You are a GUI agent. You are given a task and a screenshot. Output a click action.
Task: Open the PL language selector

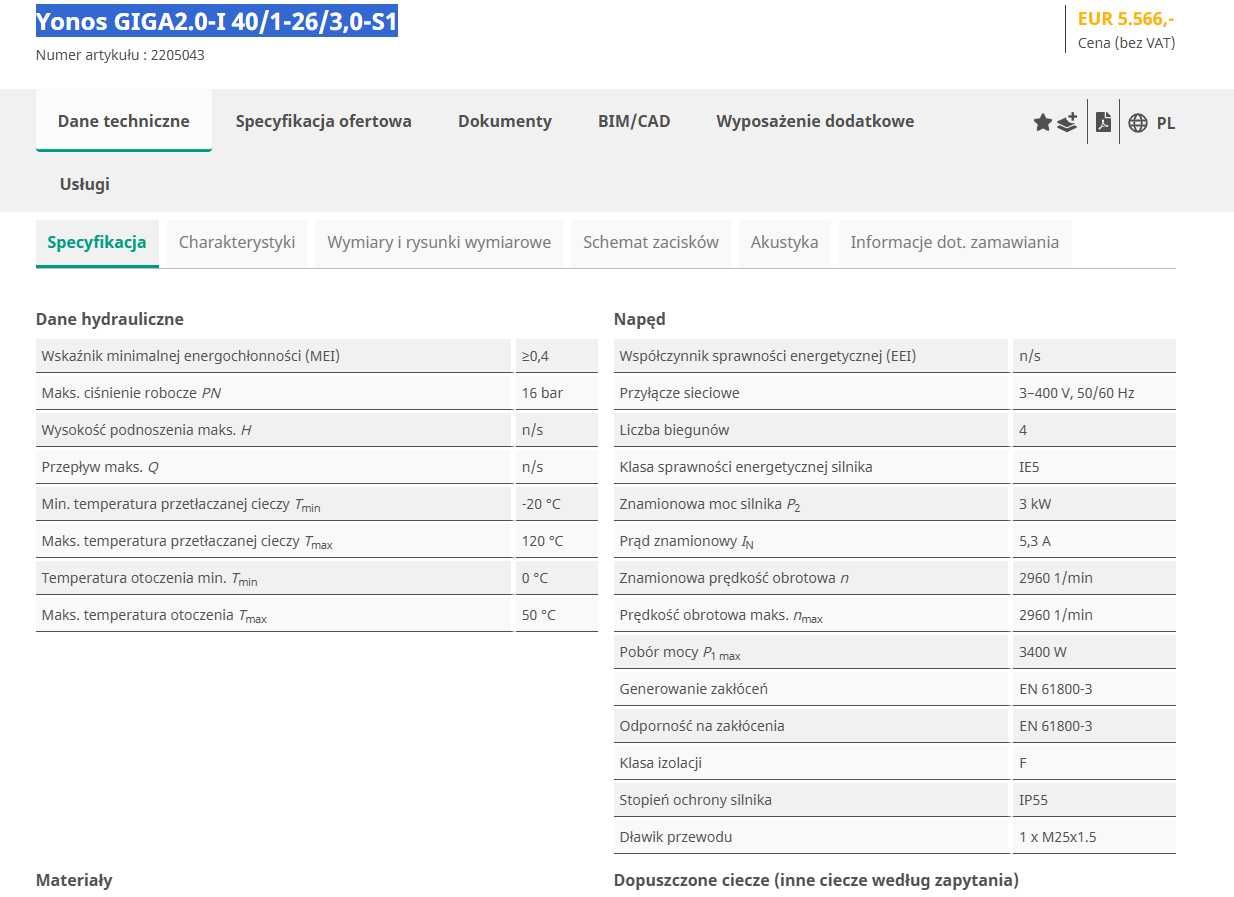pos(1166,123)
